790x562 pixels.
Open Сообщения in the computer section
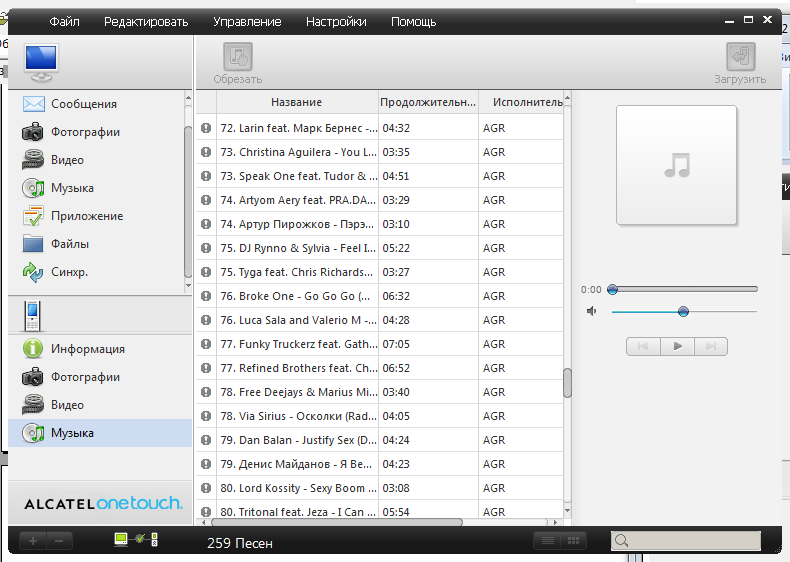(x=84, y=104)
